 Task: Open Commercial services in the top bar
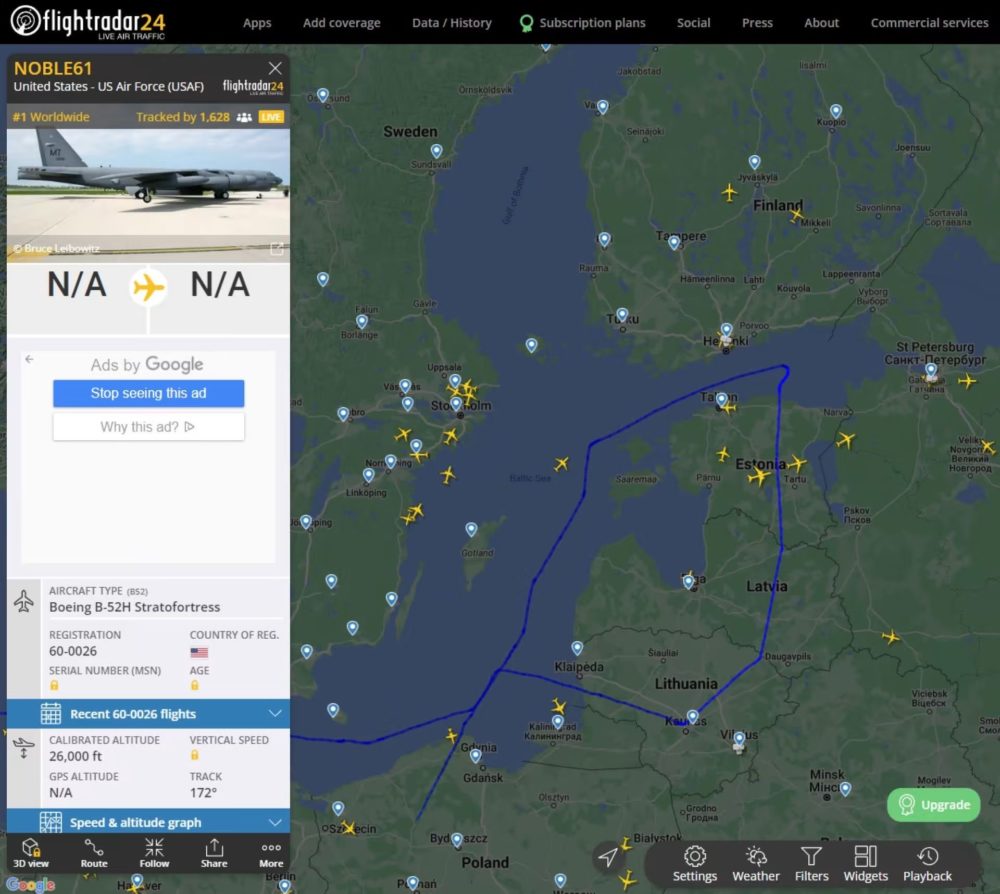(929, 23)
